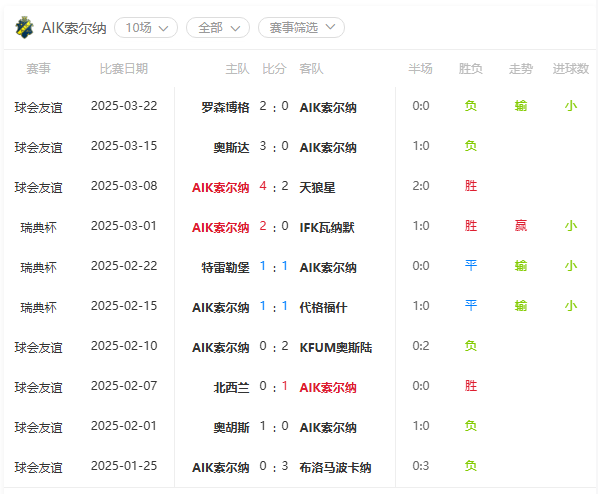The height and width of the screenshot is (494, 598).
Task: Click the 奥胡斯 team name
Action: (231, 428)
